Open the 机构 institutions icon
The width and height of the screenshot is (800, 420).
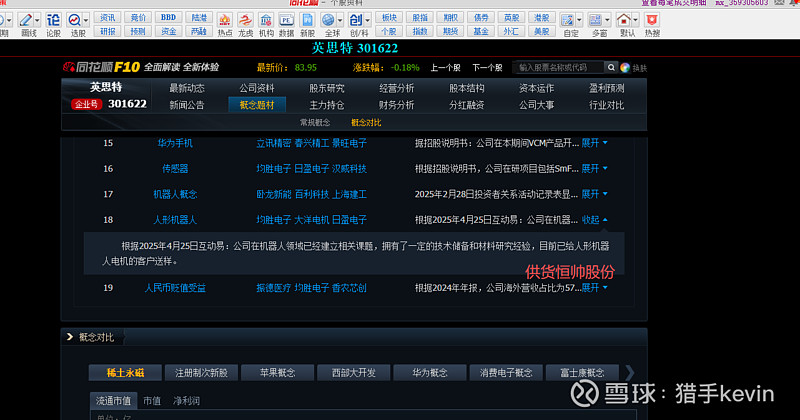pyautogui.click(x=266, y=20)
